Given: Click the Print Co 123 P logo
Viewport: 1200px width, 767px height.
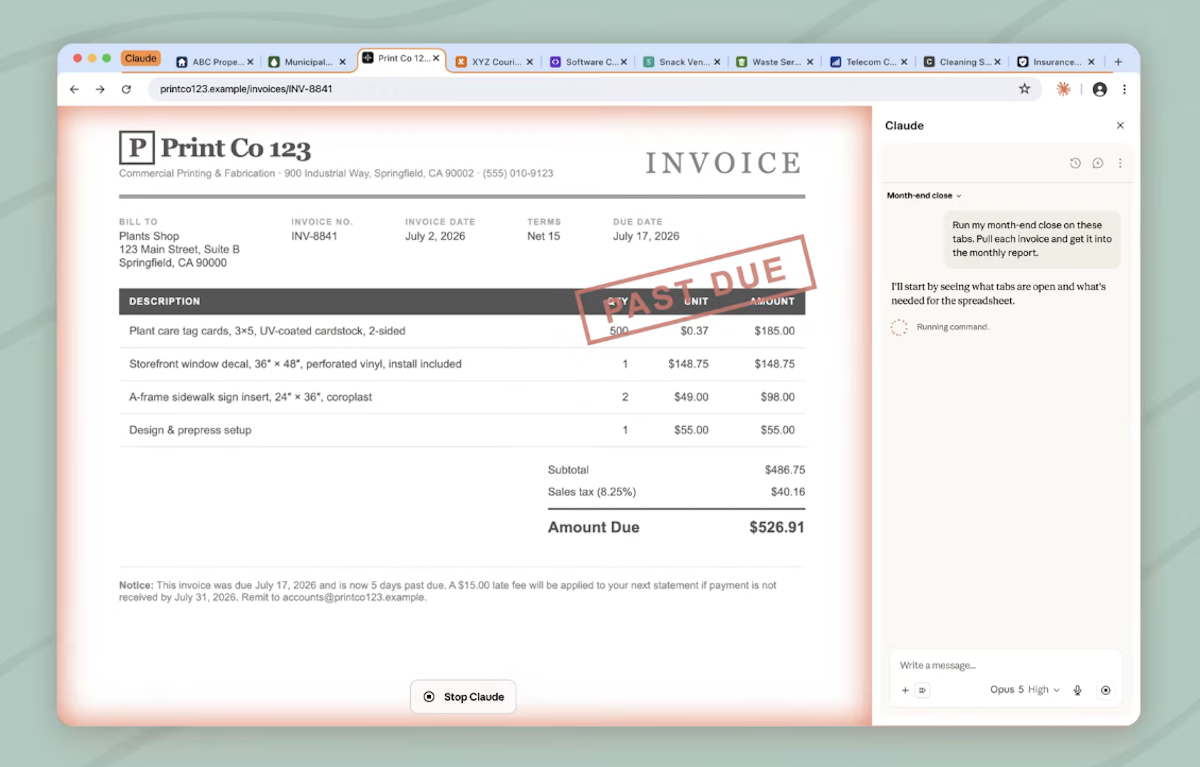Looking at the screenshot, I should 137,148.
